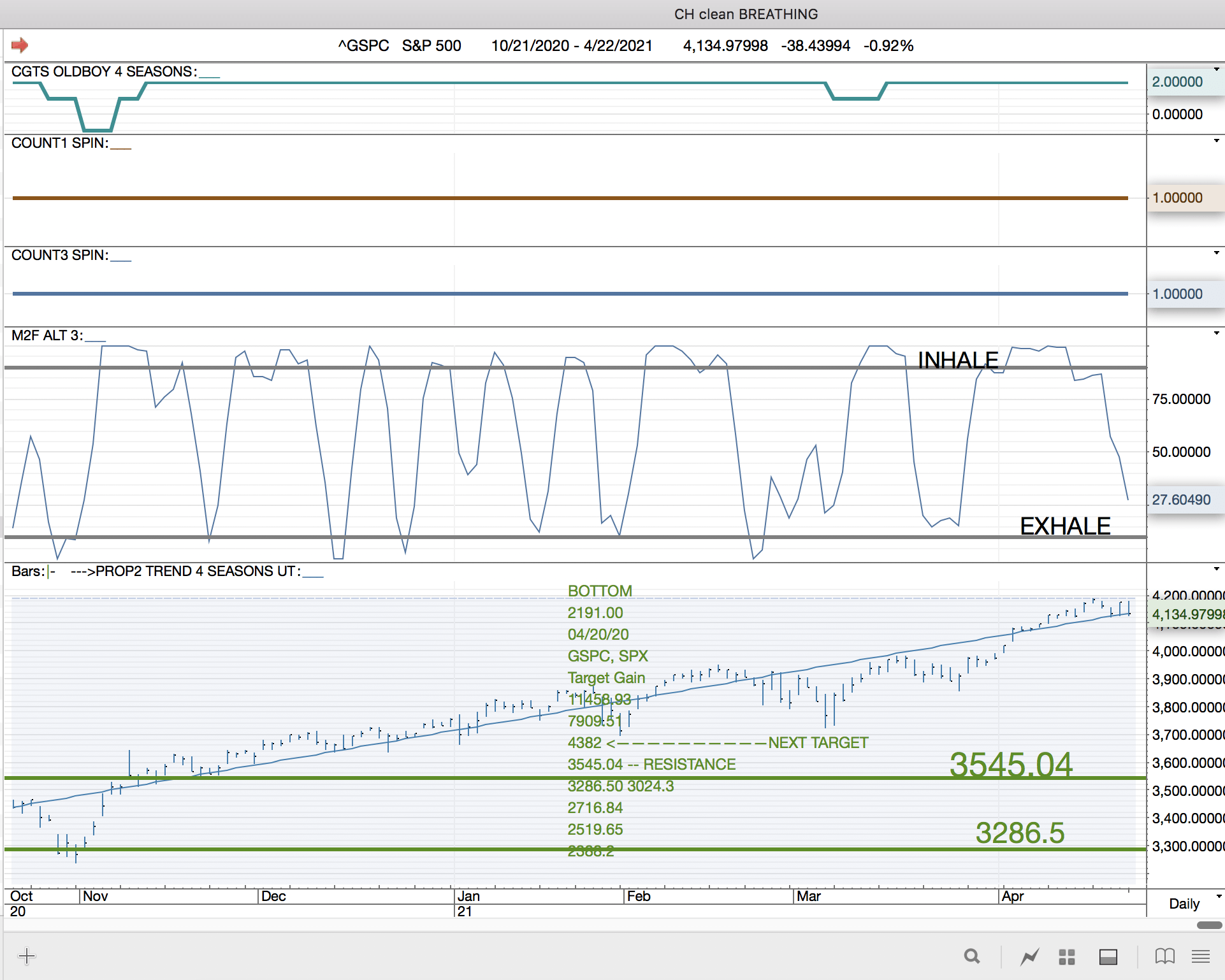The image size is (1225, 980).
Task: Click the ^GSPC ticker symbol
Action: [363, 46]
